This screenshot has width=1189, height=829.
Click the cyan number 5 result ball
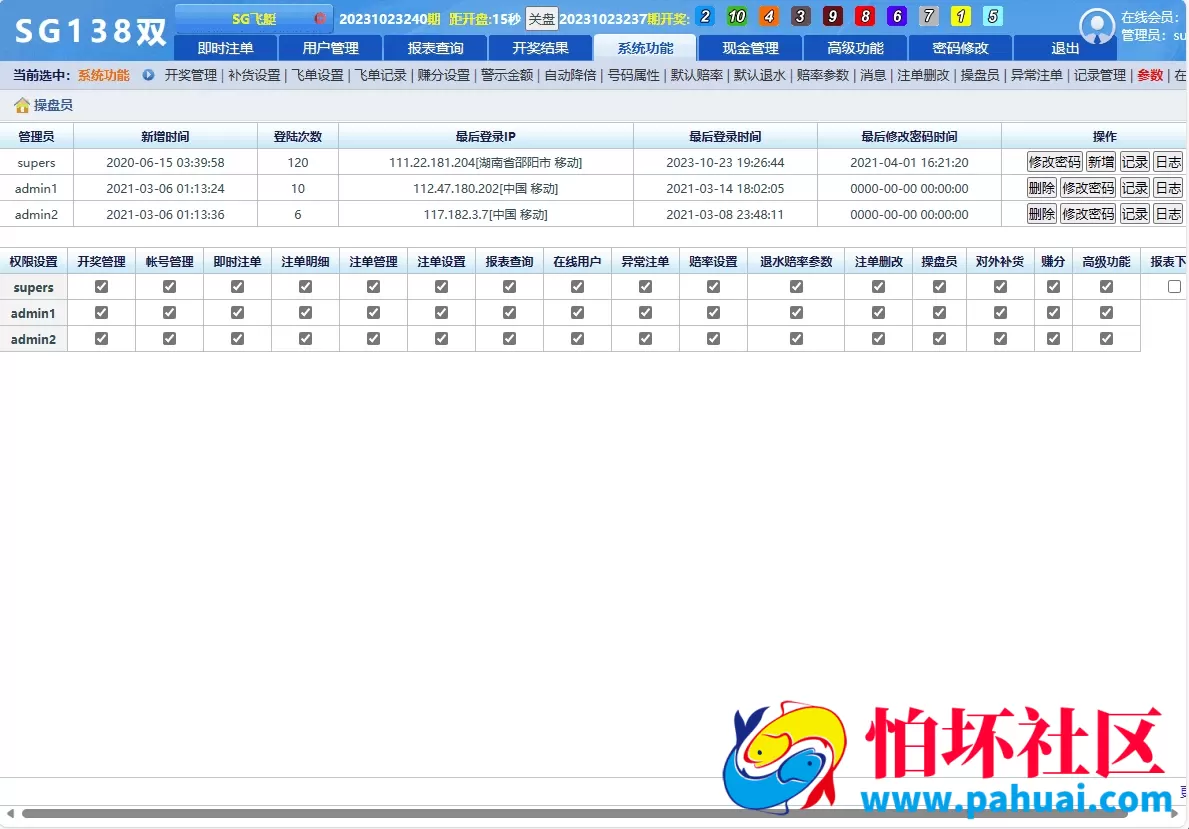993,16
